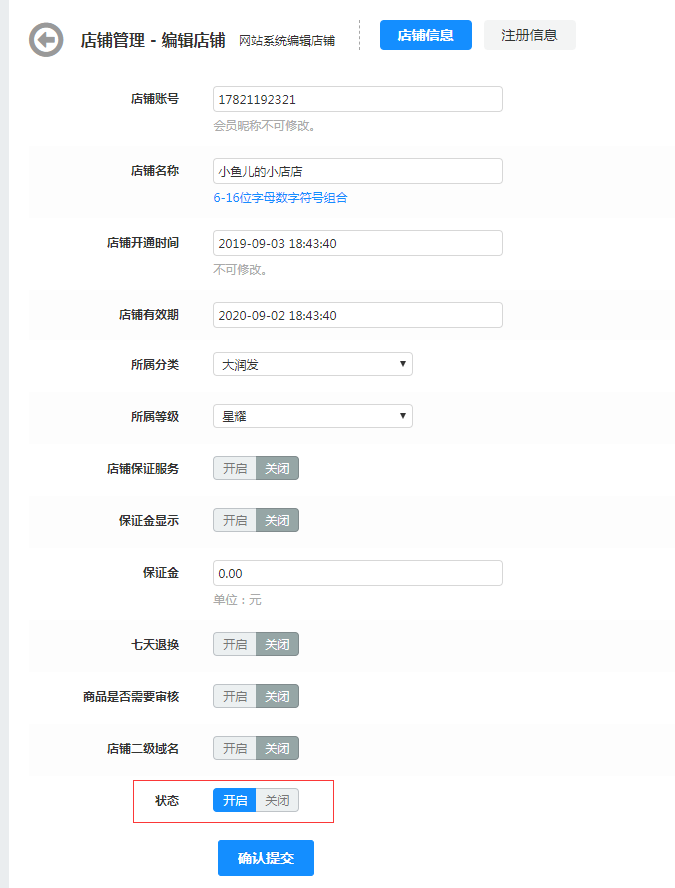Enable 店铺保证服务 with 开启

tap(235, 468)
